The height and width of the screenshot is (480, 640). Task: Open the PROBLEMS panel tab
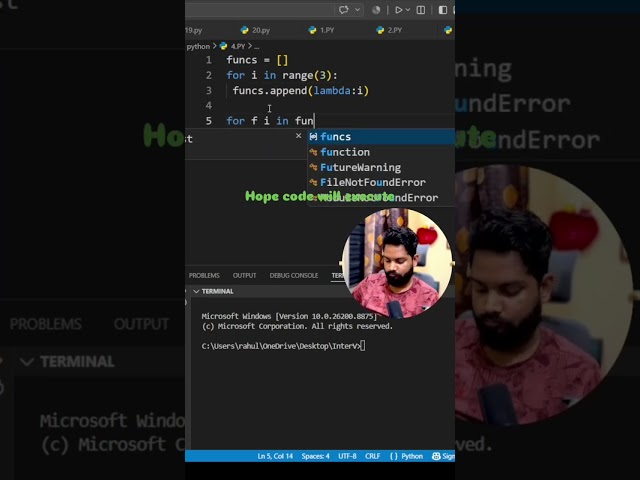[x=204, y=276]
